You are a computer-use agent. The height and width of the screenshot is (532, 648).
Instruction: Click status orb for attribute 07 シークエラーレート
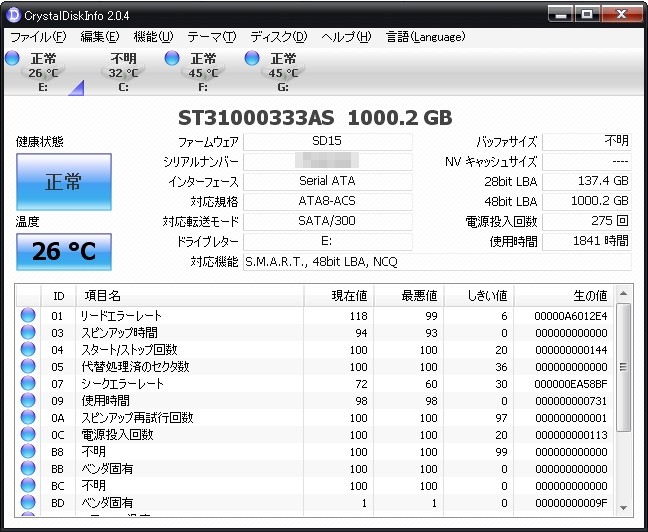(28, 384)
